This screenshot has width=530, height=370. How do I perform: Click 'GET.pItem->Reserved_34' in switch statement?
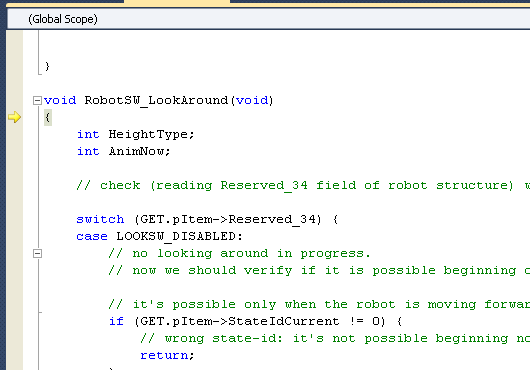point(227,219)
